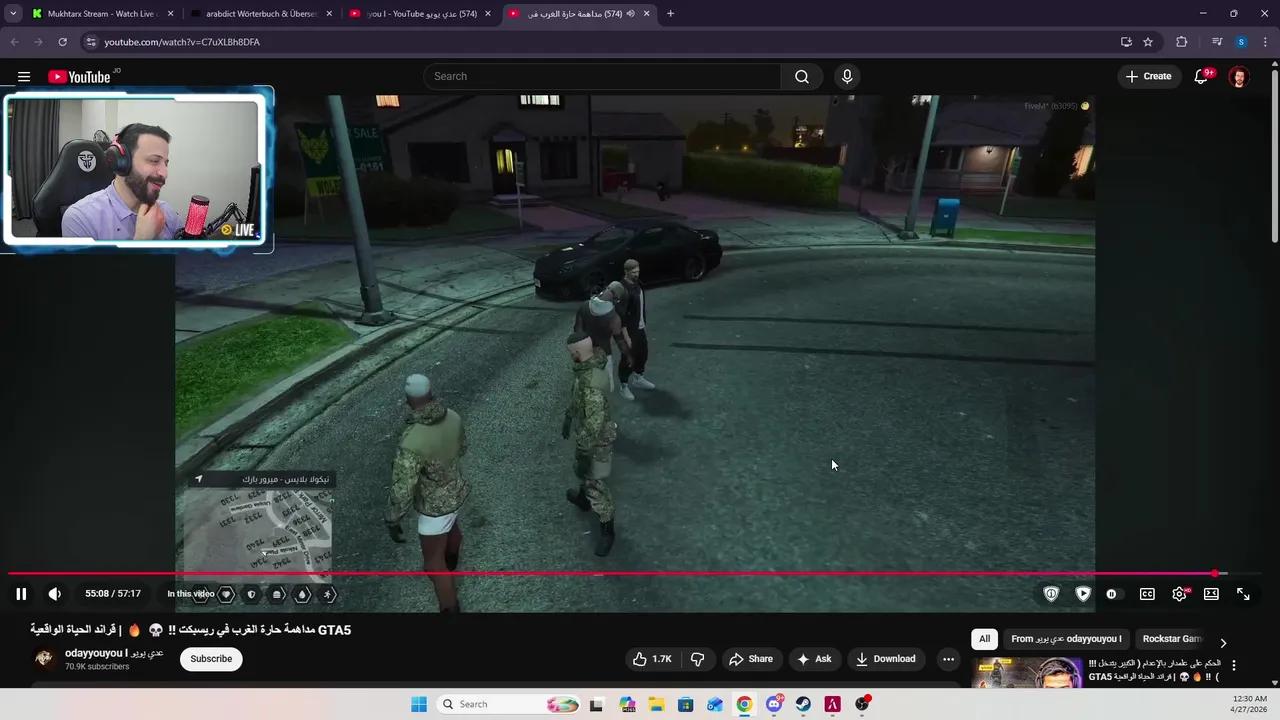
Task: Open Windows Start menu
Action: pos(419,704)
